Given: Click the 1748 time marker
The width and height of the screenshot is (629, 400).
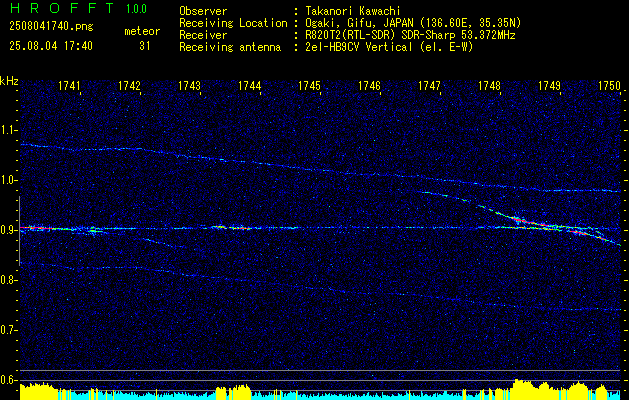Looking at the screenshot, I should [x=489, y=86].
